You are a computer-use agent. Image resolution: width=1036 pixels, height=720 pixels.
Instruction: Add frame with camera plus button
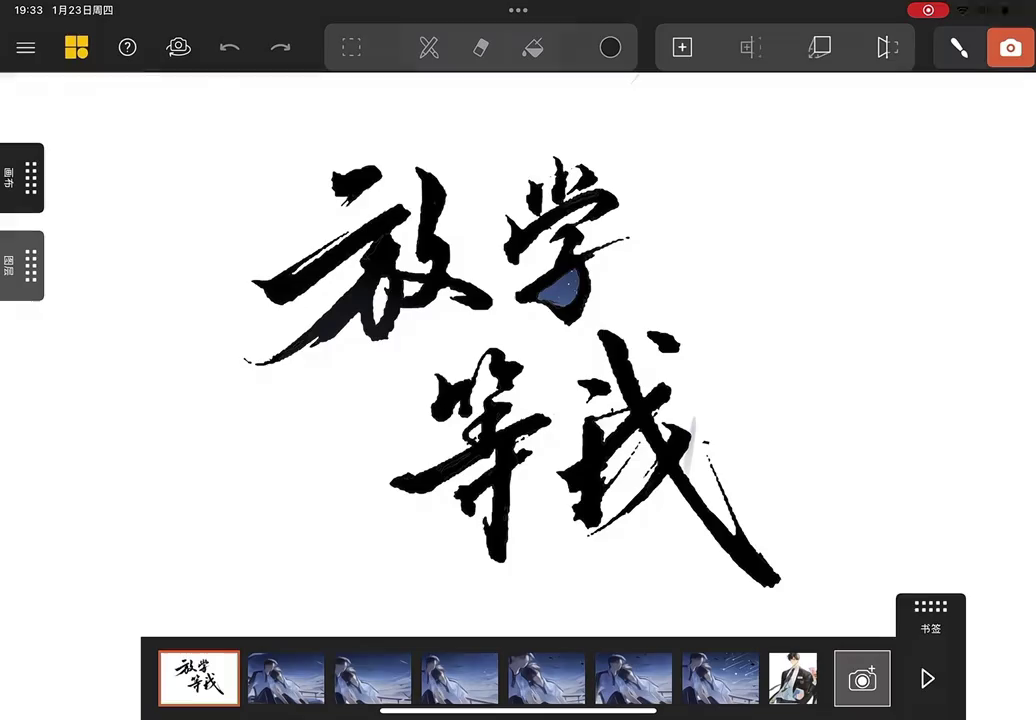pyautogui.click(x=862, y=678)
